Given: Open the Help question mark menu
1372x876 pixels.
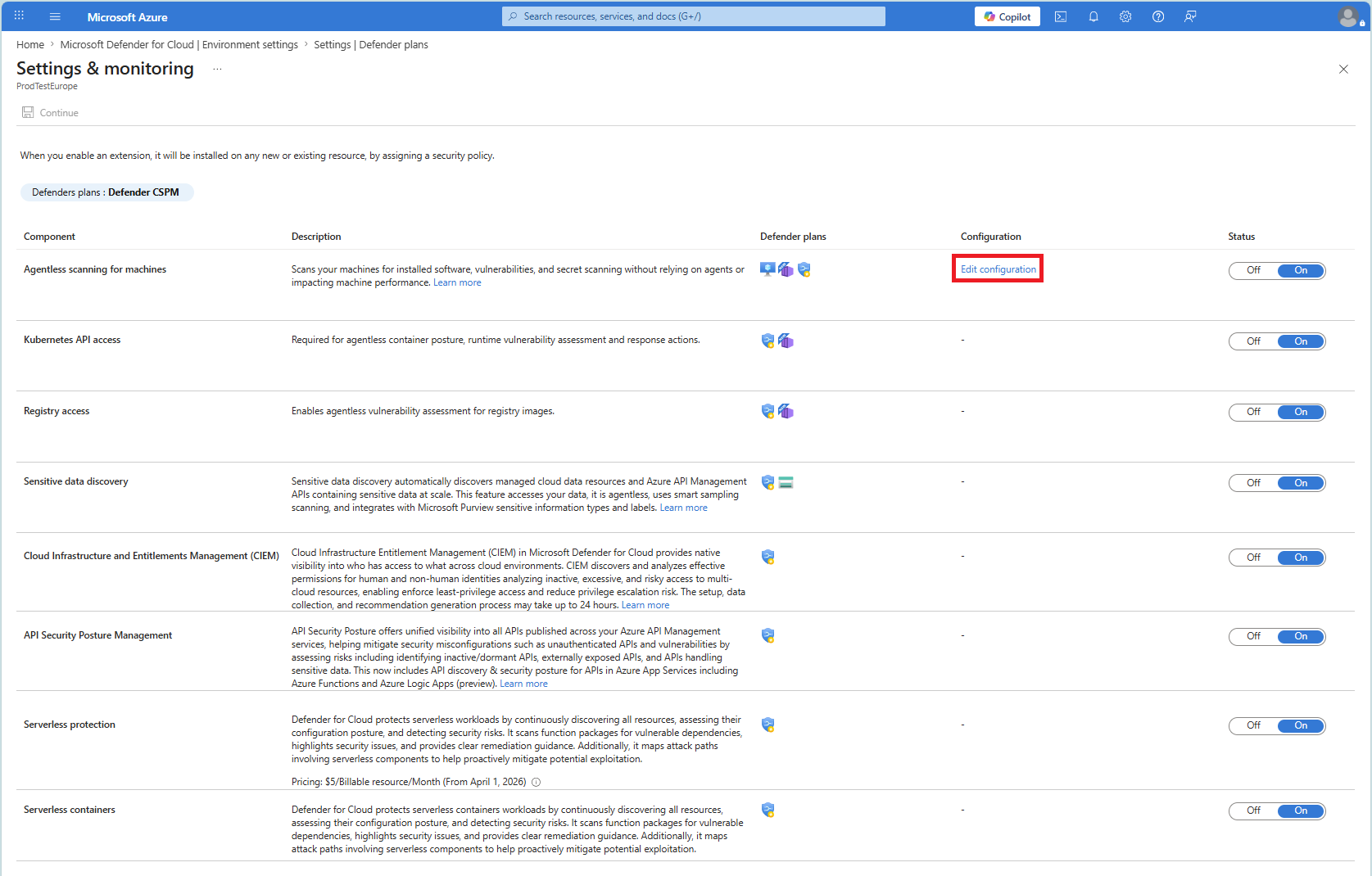Looking at the screenshot, I should (x=1158, y=16).
